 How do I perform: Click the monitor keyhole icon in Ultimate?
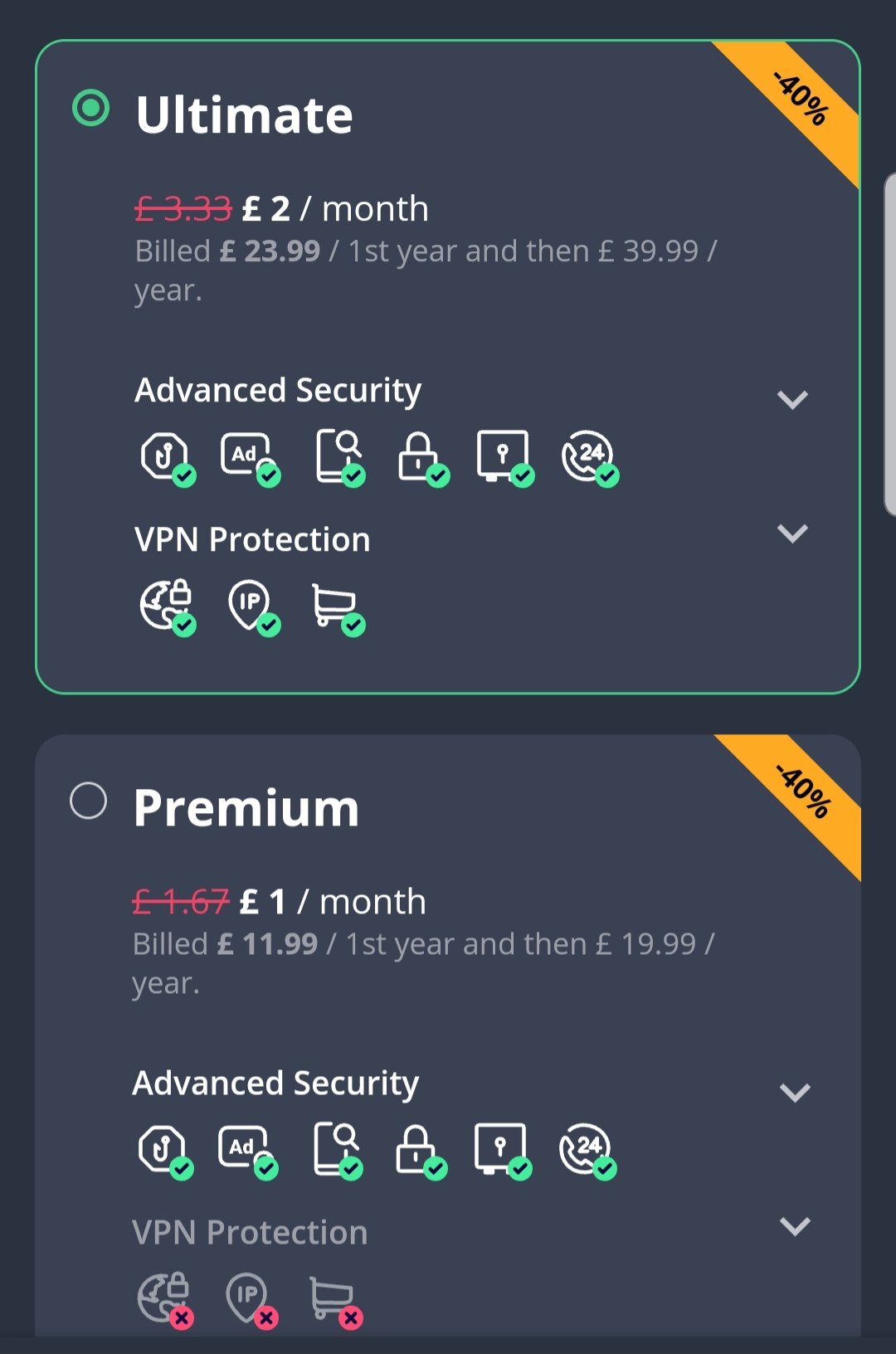click(x=505, y=458)
